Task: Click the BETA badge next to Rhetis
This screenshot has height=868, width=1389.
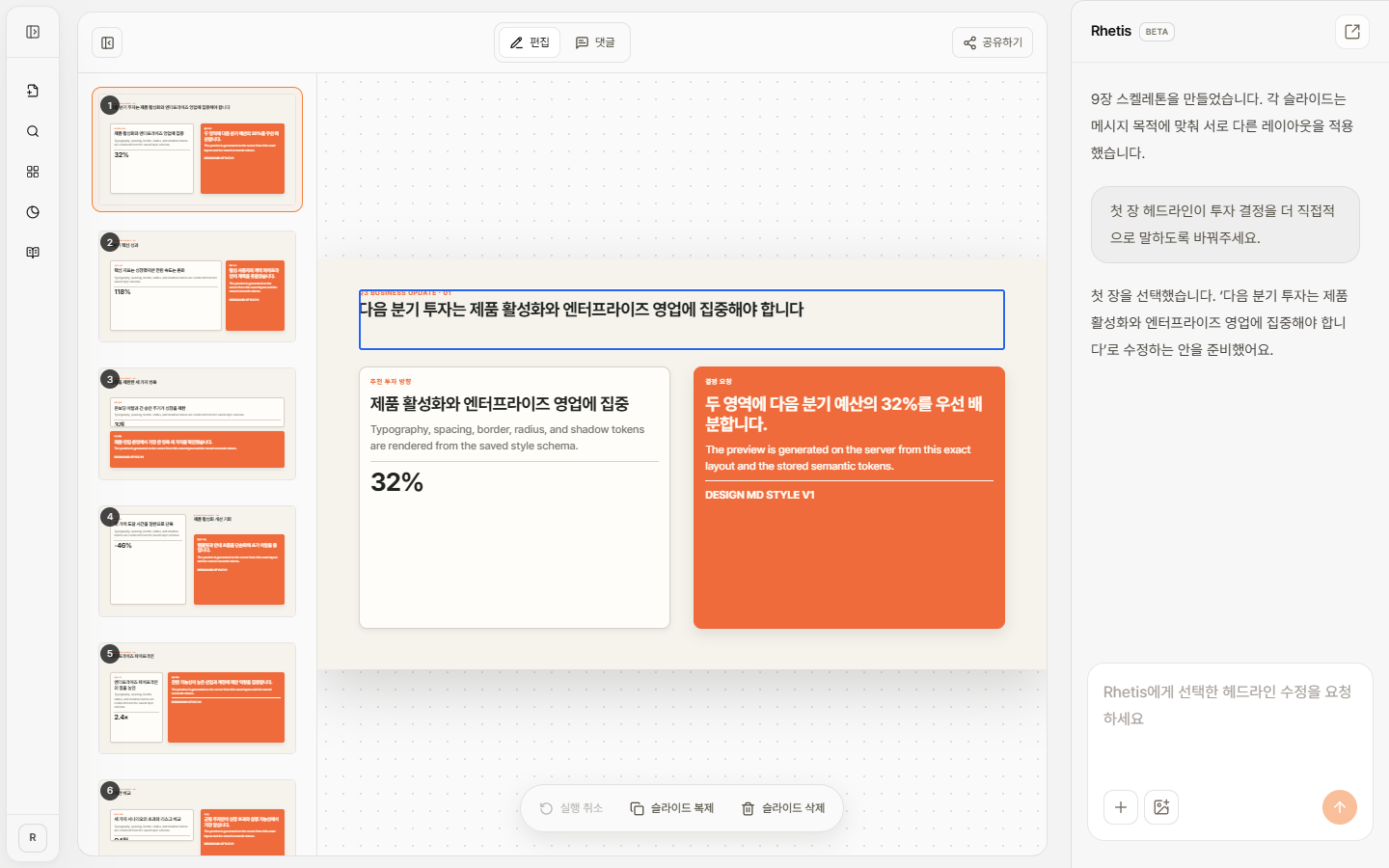Action: coord(1157,32)
